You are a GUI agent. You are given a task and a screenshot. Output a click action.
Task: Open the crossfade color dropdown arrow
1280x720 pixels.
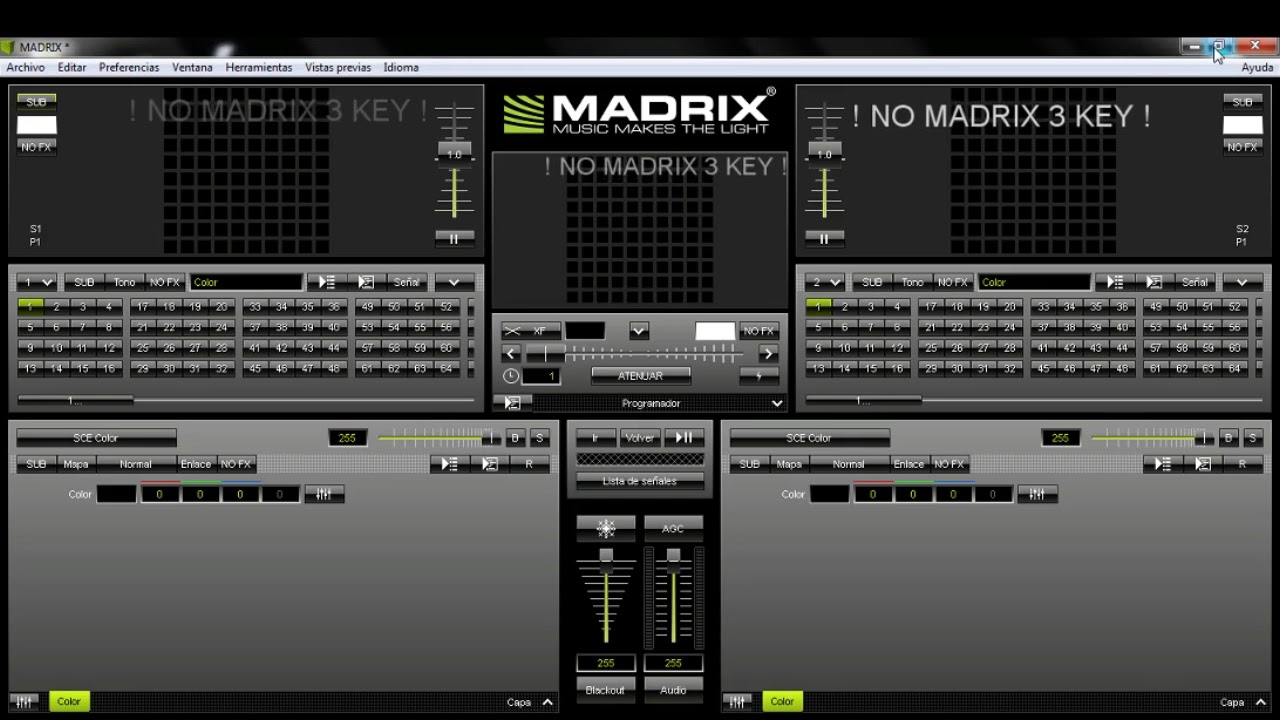pos(639,331)
